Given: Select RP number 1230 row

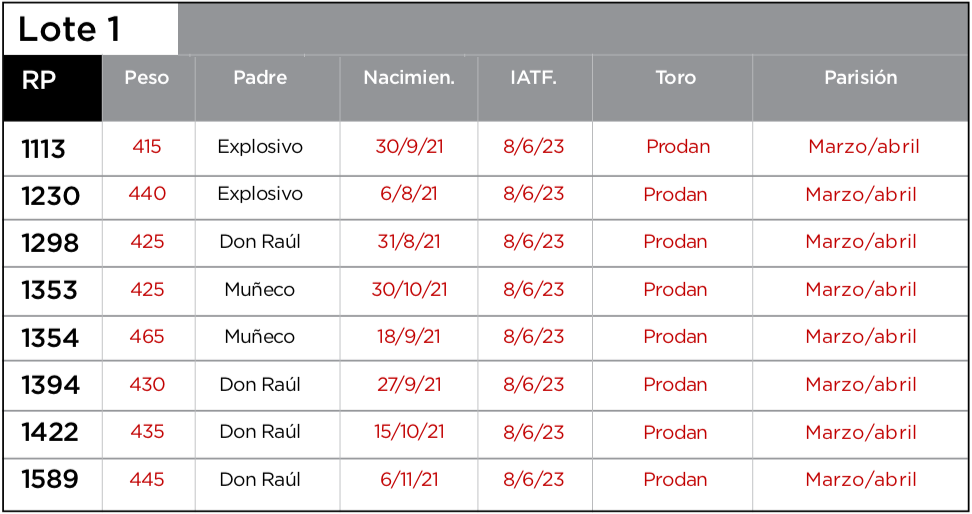Looking at the screenshot, I should tap(50, 196).
